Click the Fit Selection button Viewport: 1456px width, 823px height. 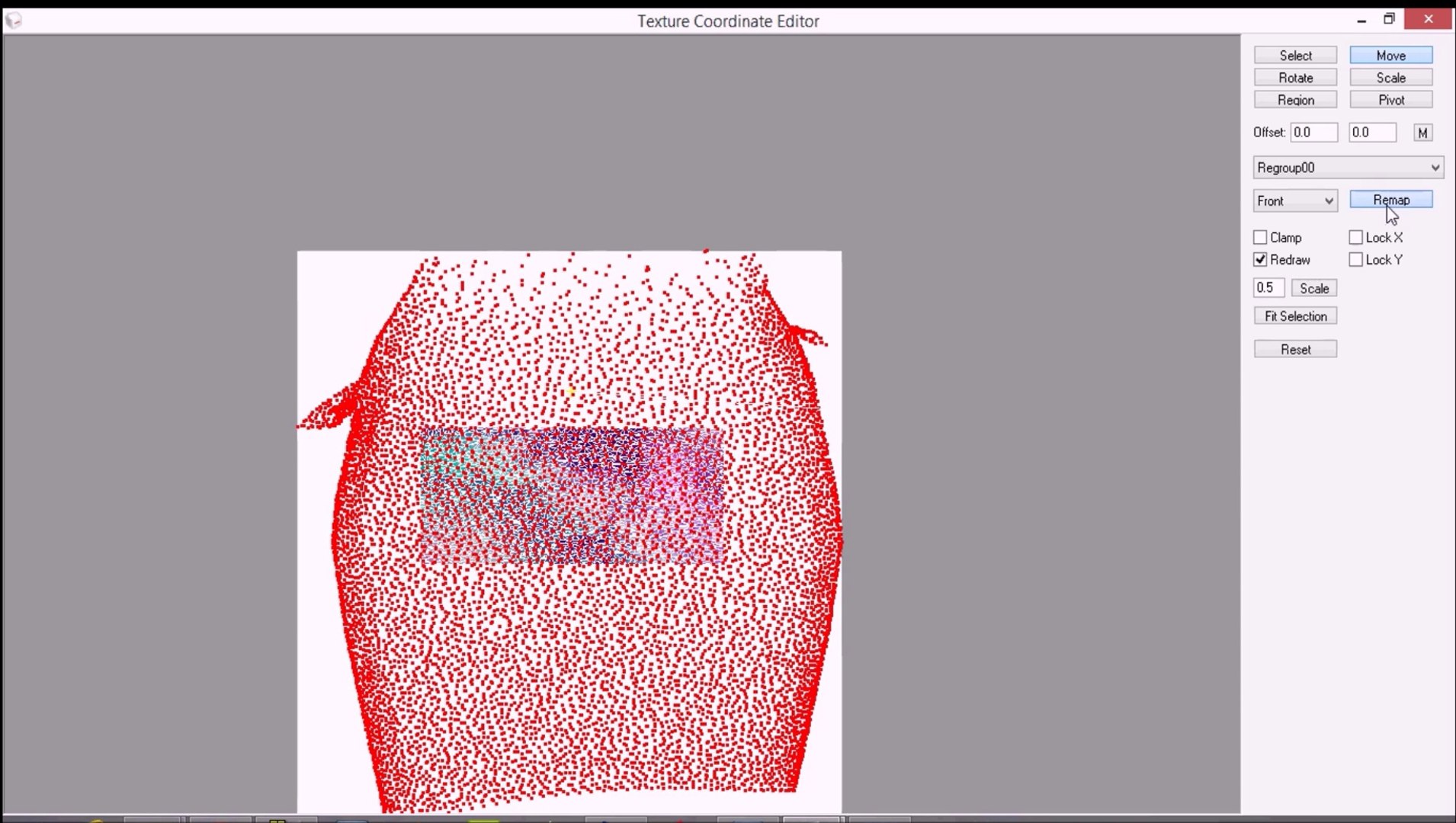click(x=1295, y=315)
